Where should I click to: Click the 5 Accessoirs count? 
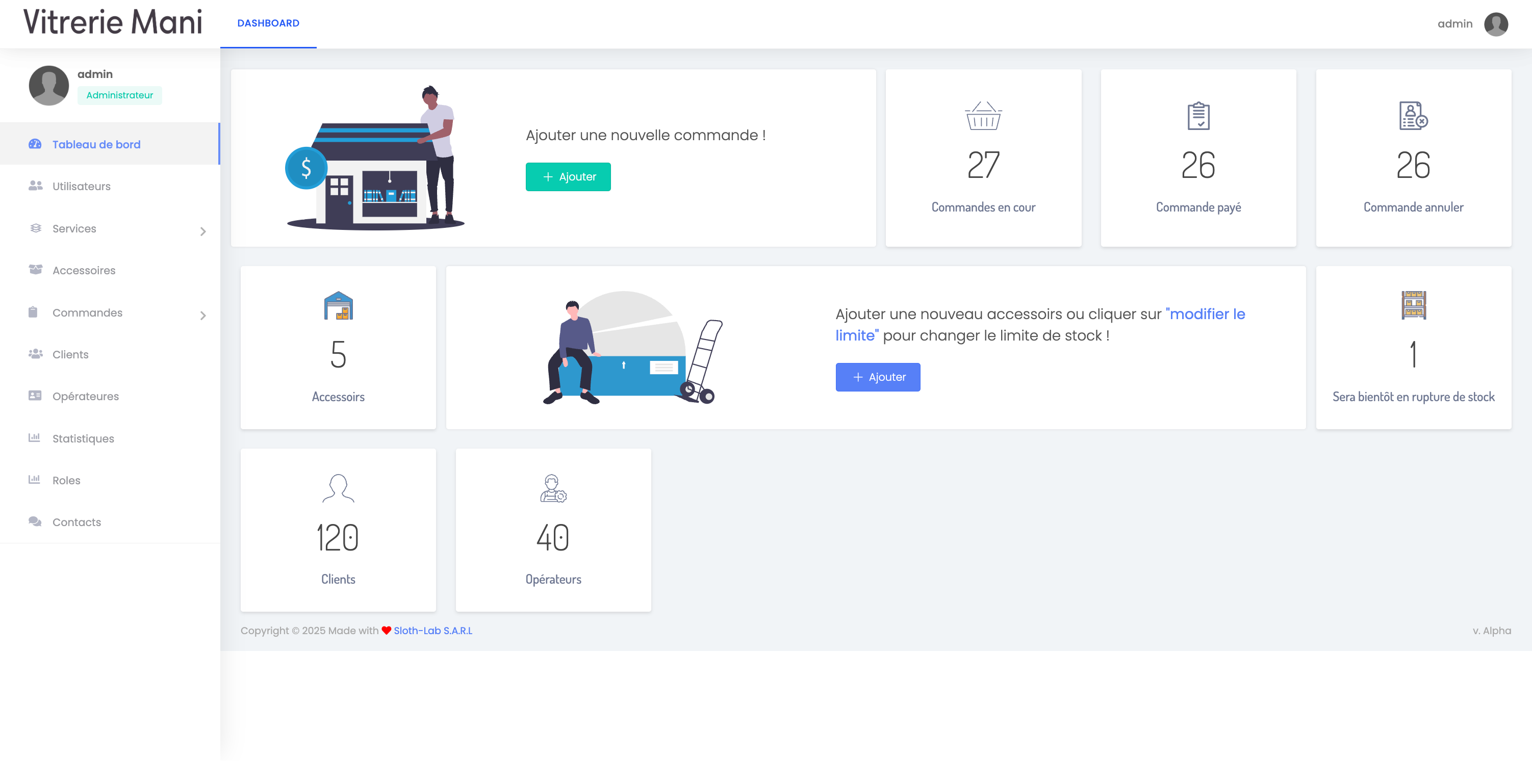click(339, 354)
